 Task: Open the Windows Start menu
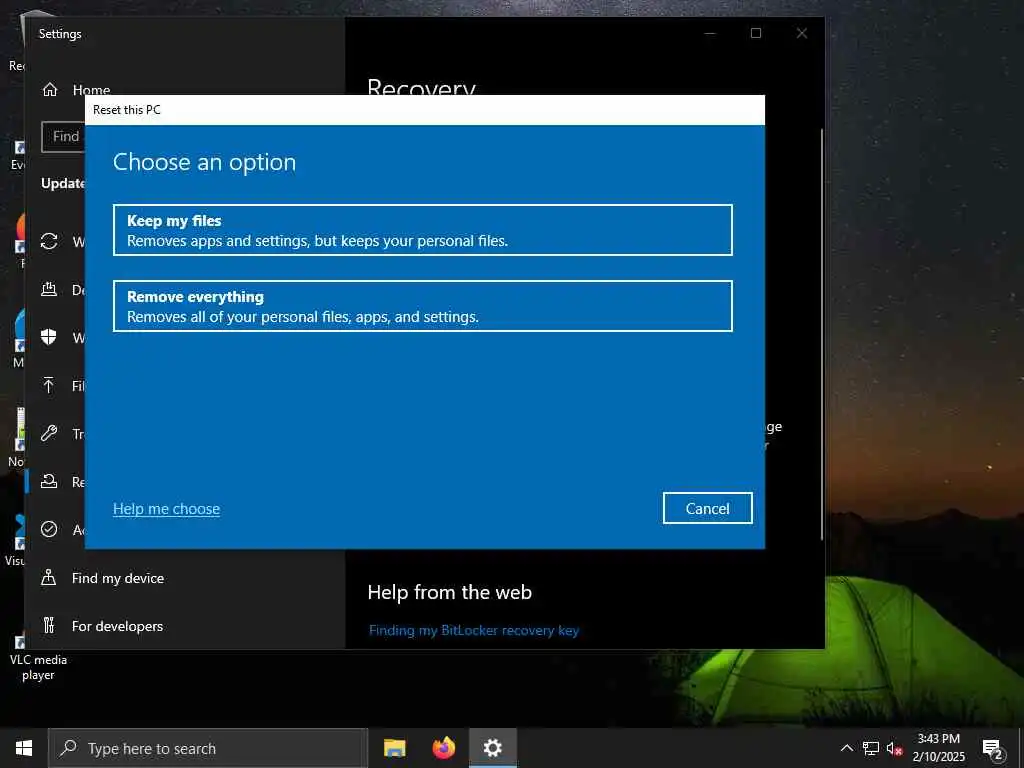24,748
